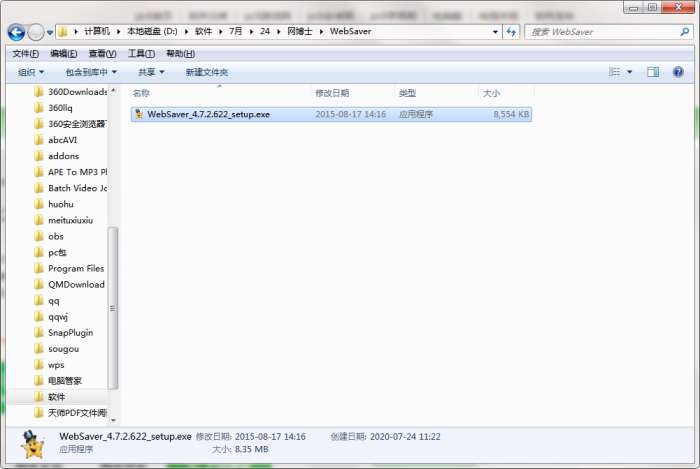Click the greyed Forward navigation button
This screenshot has width=700, height=469.
(x=36, y=32)
